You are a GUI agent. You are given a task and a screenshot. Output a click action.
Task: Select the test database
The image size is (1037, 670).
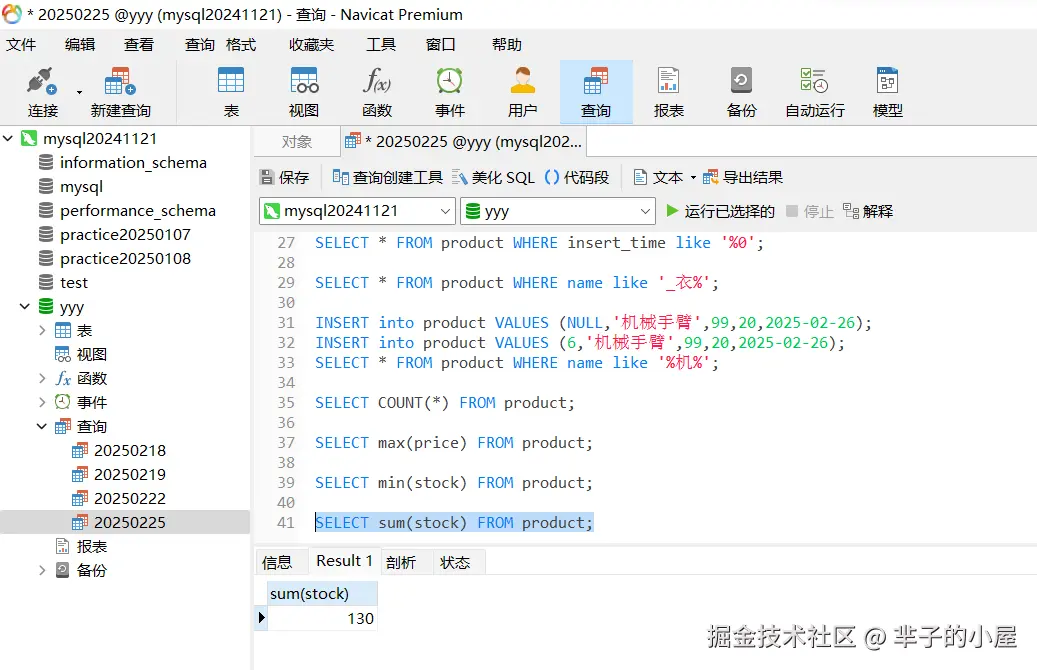(73, 282)
